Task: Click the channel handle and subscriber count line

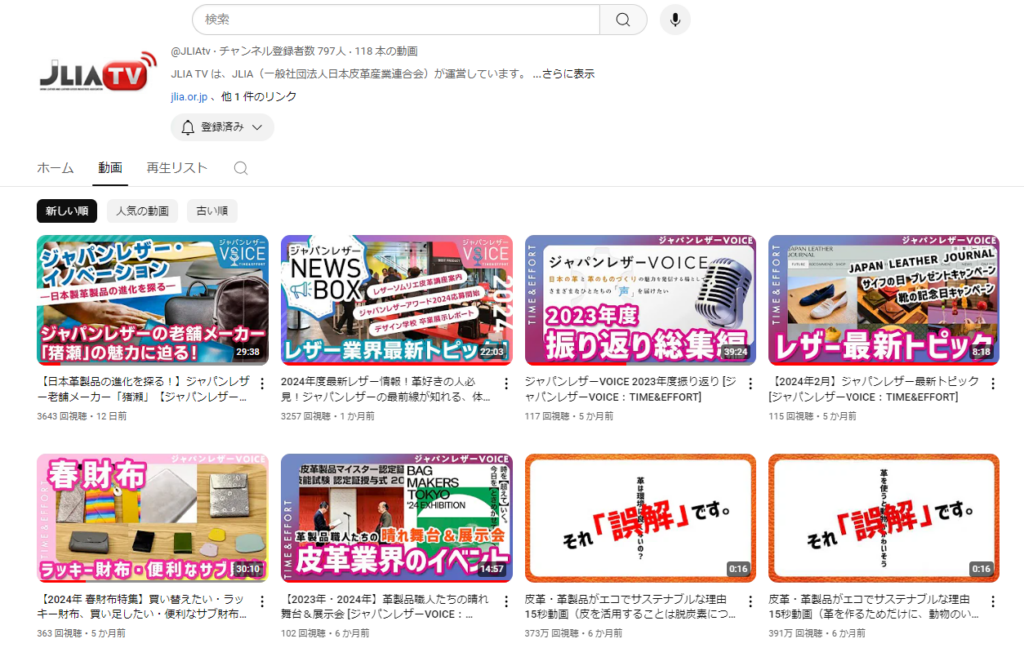Action: point(294,51)
